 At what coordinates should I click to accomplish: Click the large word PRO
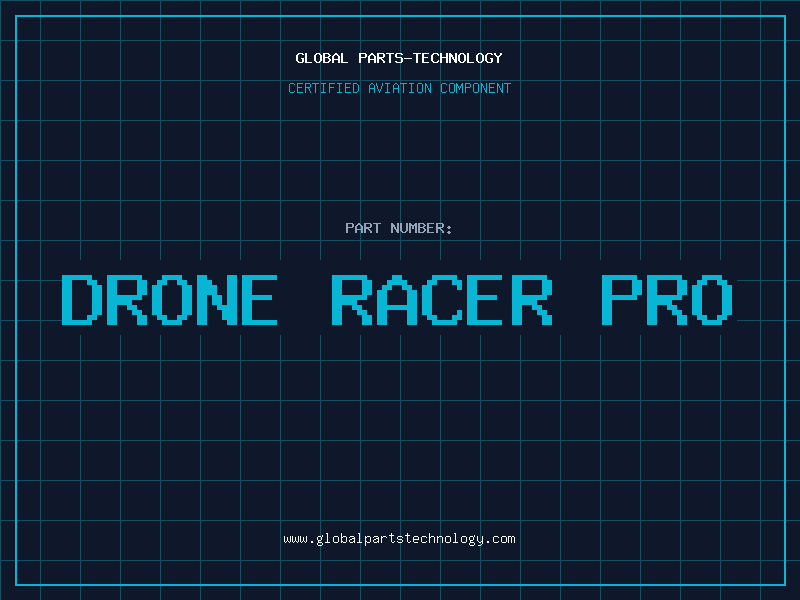point(669,299)
